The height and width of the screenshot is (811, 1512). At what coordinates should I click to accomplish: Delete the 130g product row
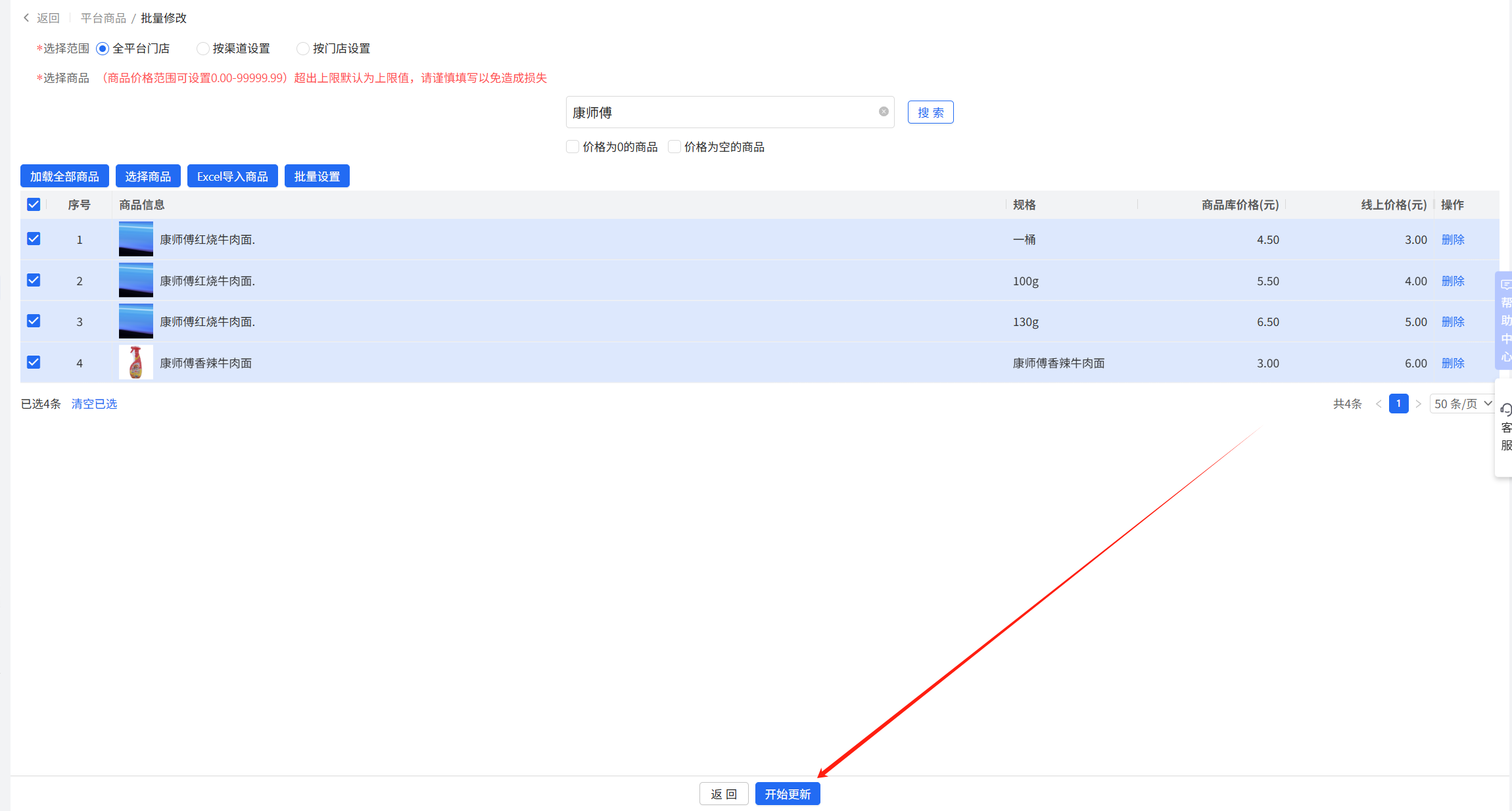pos(1453,321)
